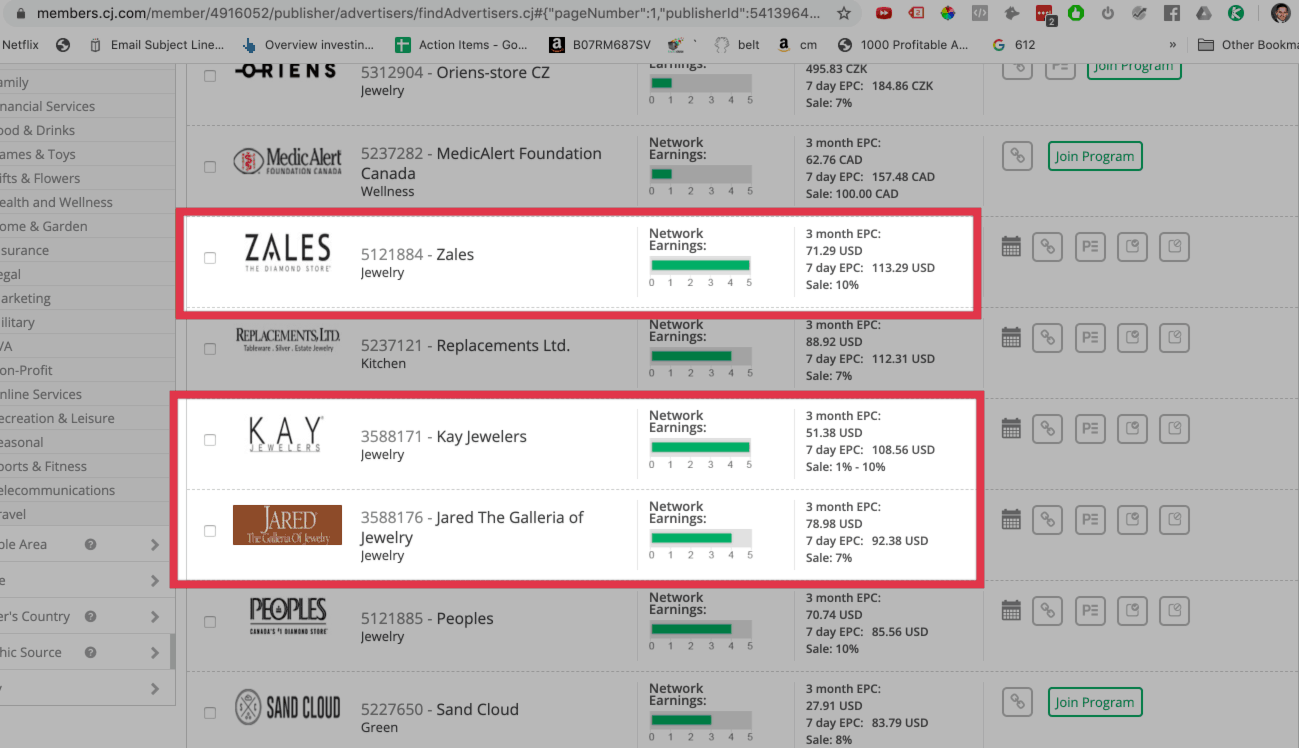This screenshot has width=1299, height=748.
Task: Click the browser address bar URL
Action: coord(428,14)
